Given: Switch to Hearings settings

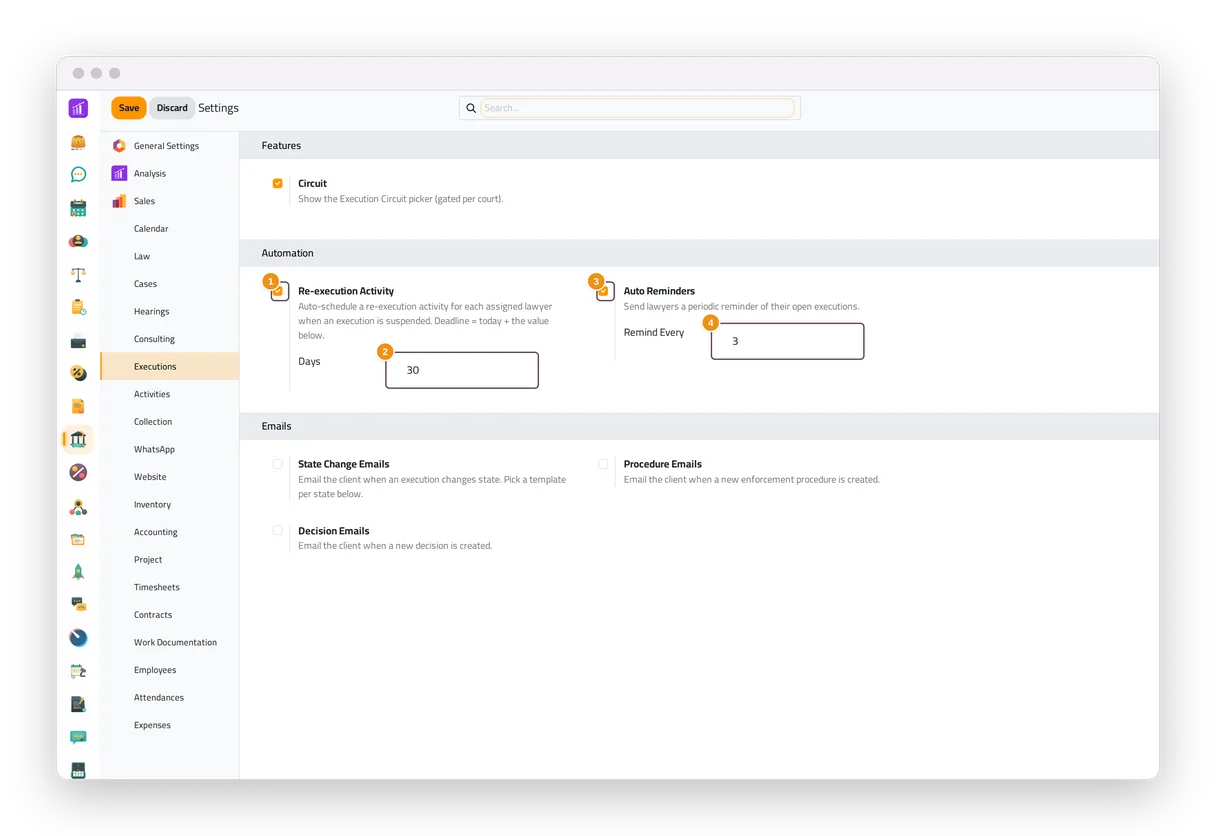Looking at the screenshot, I should [x=170, y=312].
